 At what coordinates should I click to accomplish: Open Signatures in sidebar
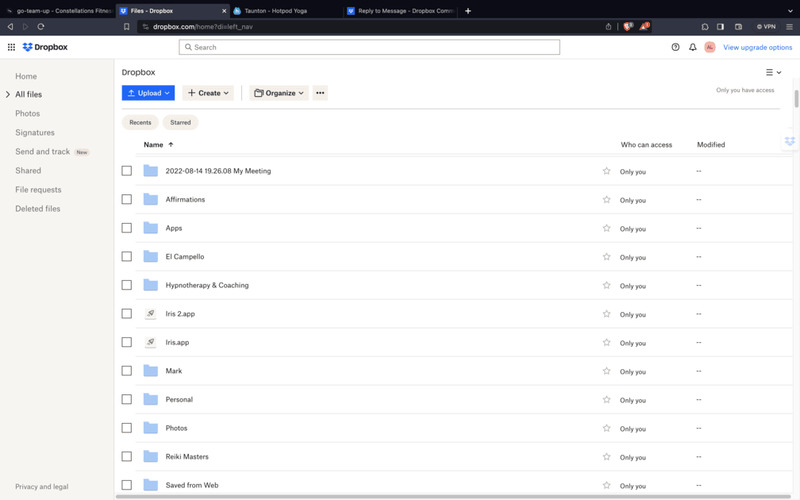point(35,133)
